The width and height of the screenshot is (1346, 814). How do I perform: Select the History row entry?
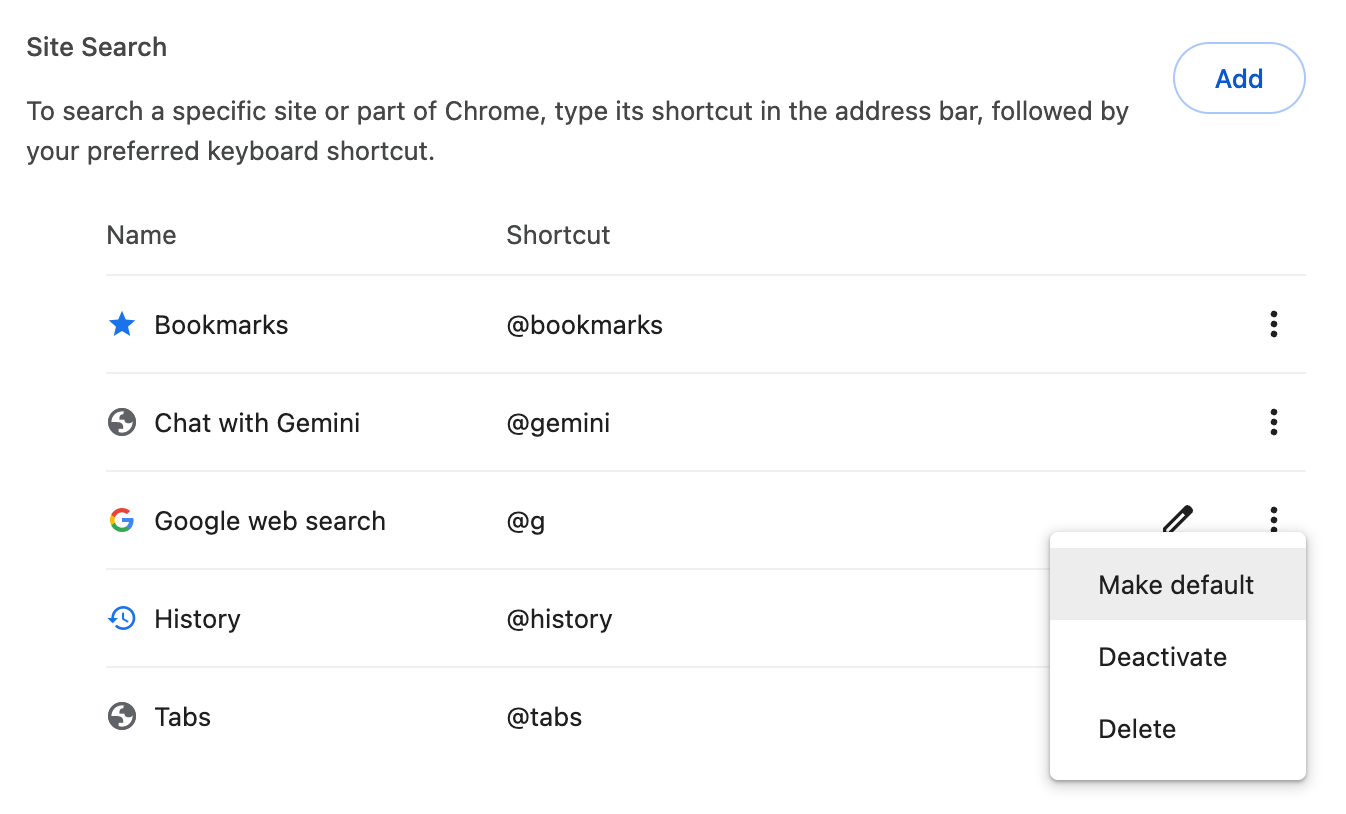click(197, 618)
